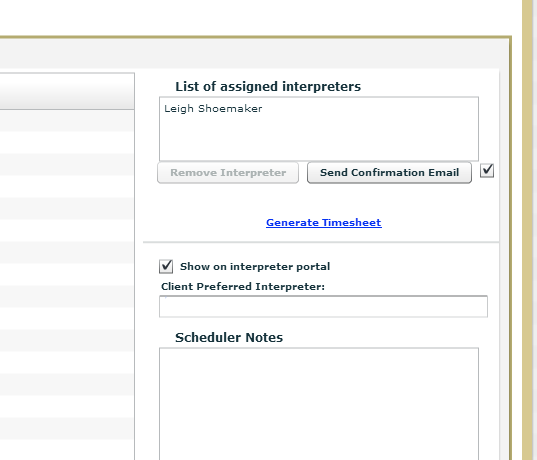Click the Send Confirmation Email button
537x460 pixels.
click(x=389, y=172)
